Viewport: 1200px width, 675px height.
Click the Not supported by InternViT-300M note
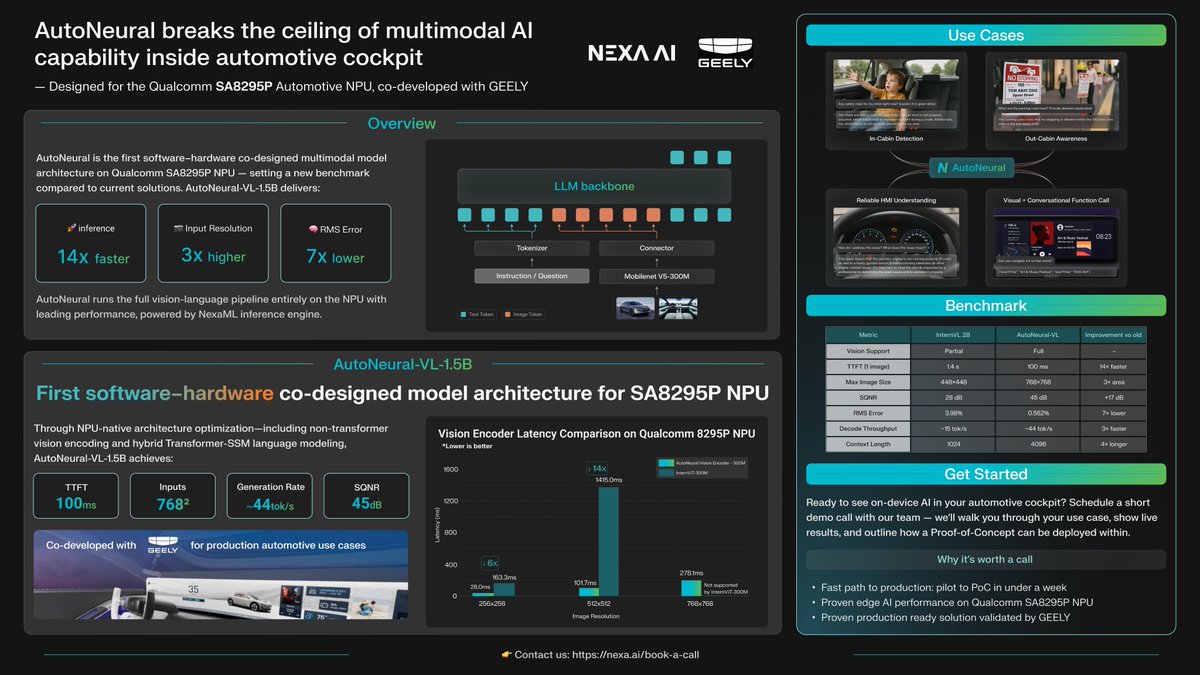point(724,589)
